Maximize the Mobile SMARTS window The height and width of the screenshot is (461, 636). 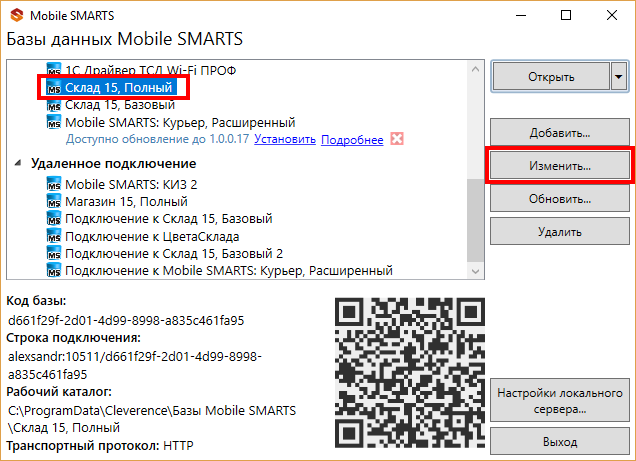point(566,15)
